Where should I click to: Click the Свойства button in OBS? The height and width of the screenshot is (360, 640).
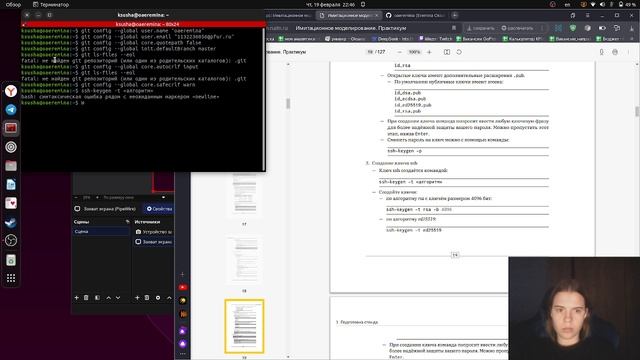tap(159, 209)
